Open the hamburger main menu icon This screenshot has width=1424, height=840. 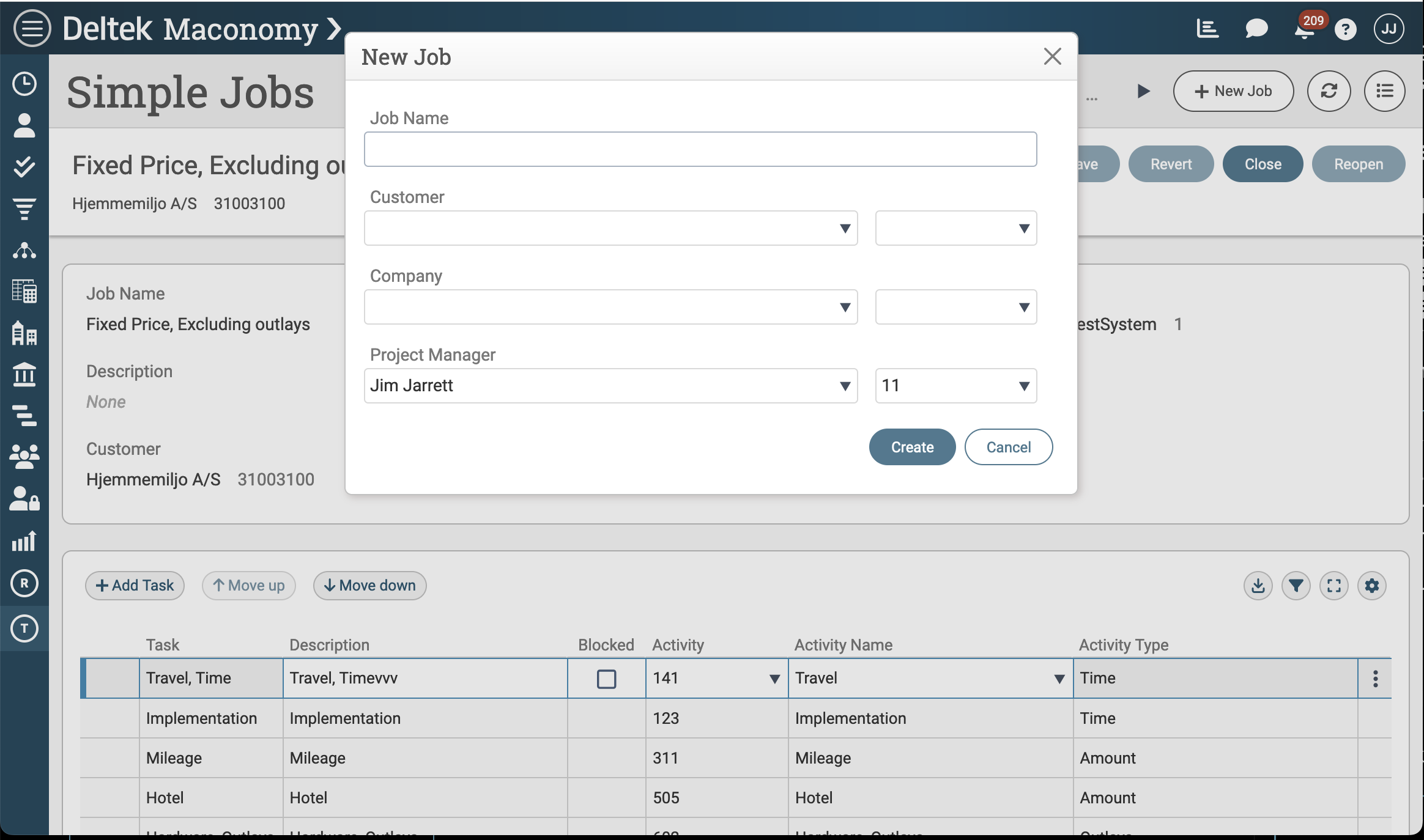point(32,28)
